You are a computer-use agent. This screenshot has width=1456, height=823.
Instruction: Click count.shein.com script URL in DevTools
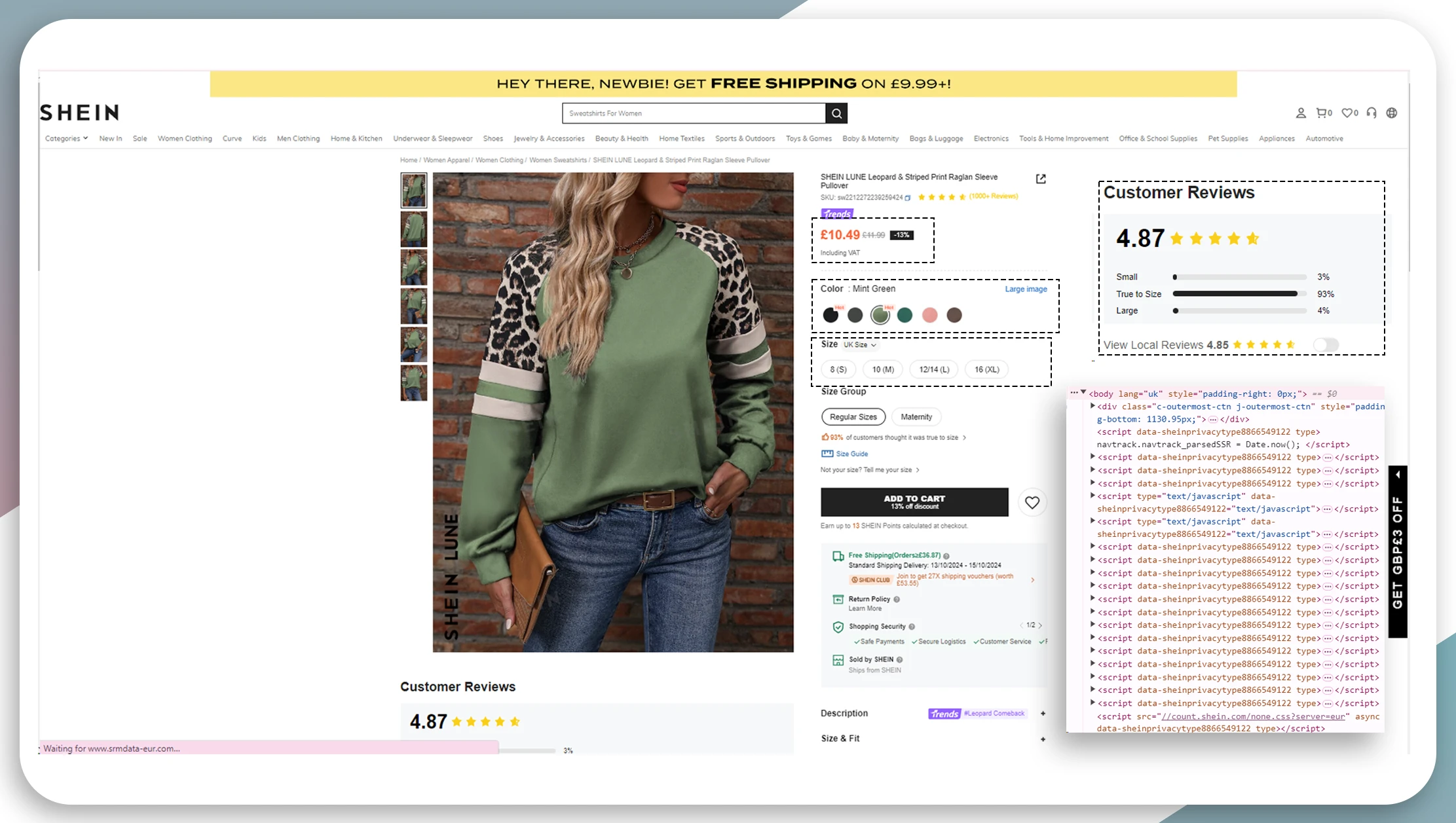[1254, 716]
